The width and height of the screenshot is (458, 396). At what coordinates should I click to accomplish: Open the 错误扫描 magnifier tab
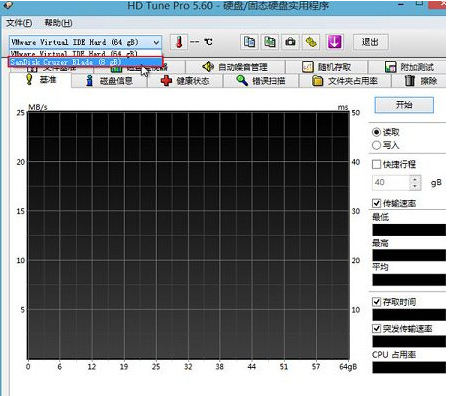click(261, 81)
